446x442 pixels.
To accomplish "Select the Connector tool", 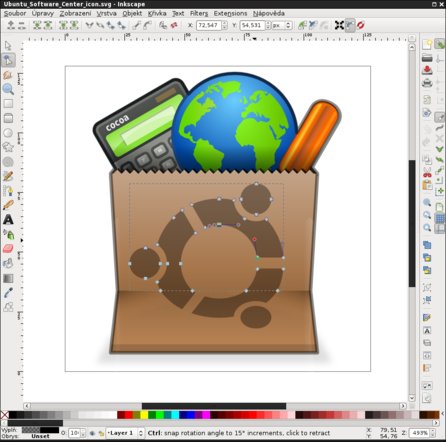I will [8, 307].
